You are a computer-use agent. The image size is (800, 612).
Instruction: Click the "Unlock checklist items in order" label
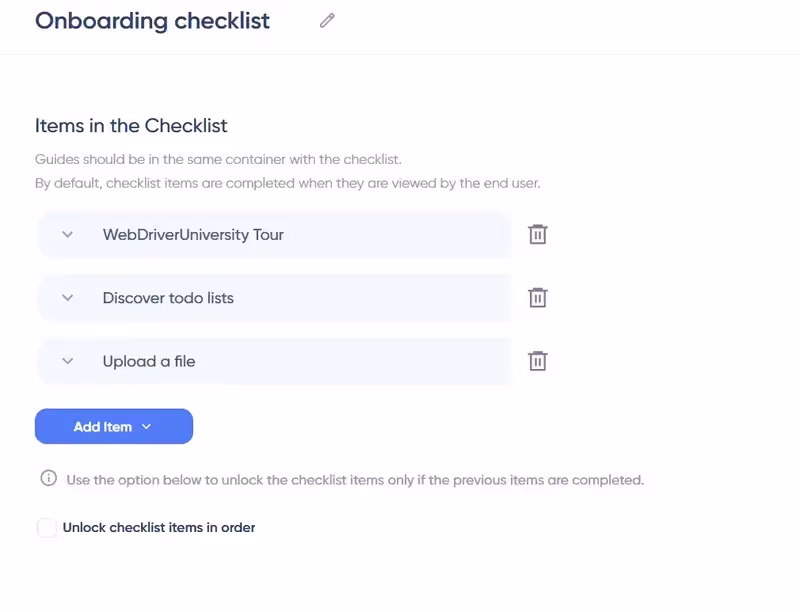pos(160,527)
